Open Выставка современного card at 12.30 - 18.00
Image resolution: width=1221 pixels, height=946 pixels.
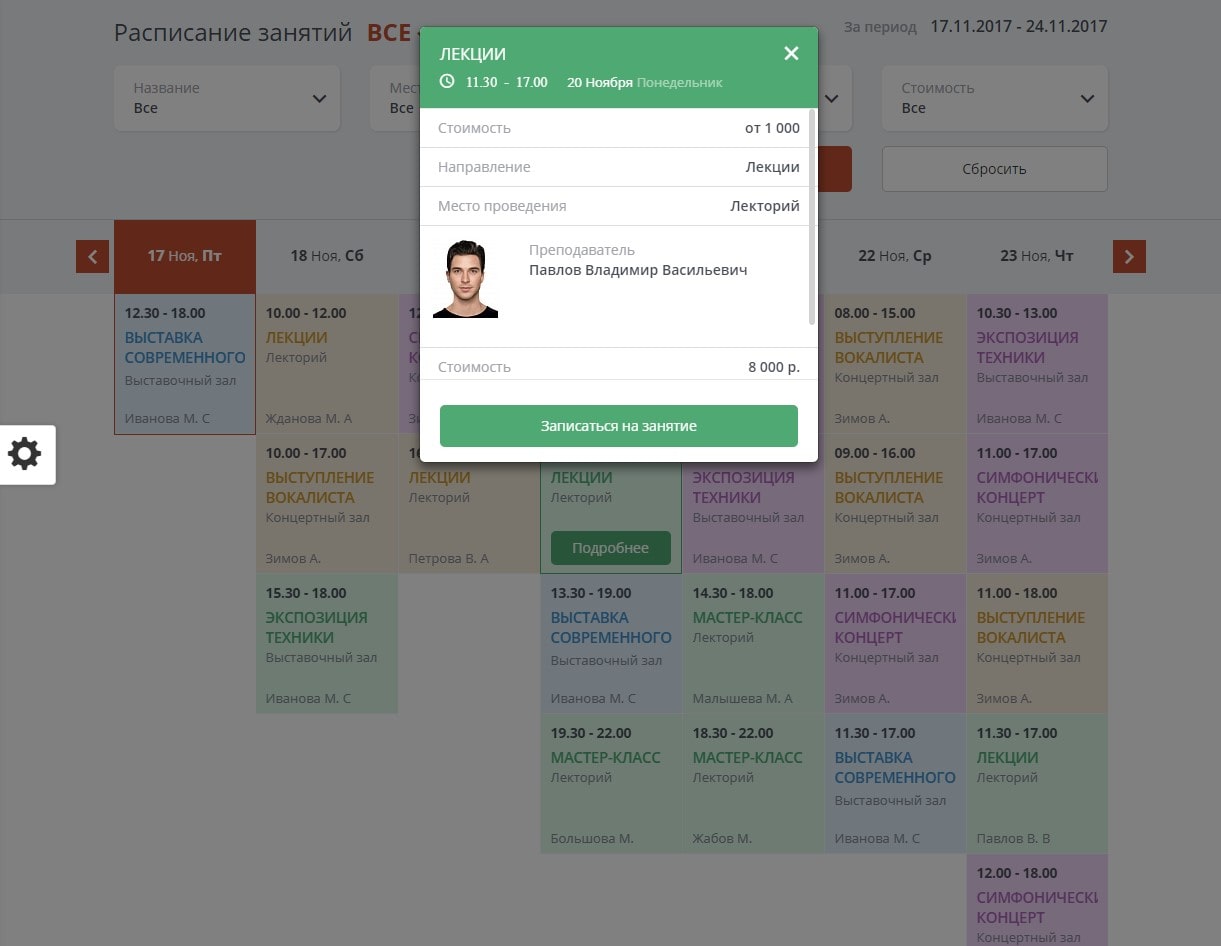[185, 364]
